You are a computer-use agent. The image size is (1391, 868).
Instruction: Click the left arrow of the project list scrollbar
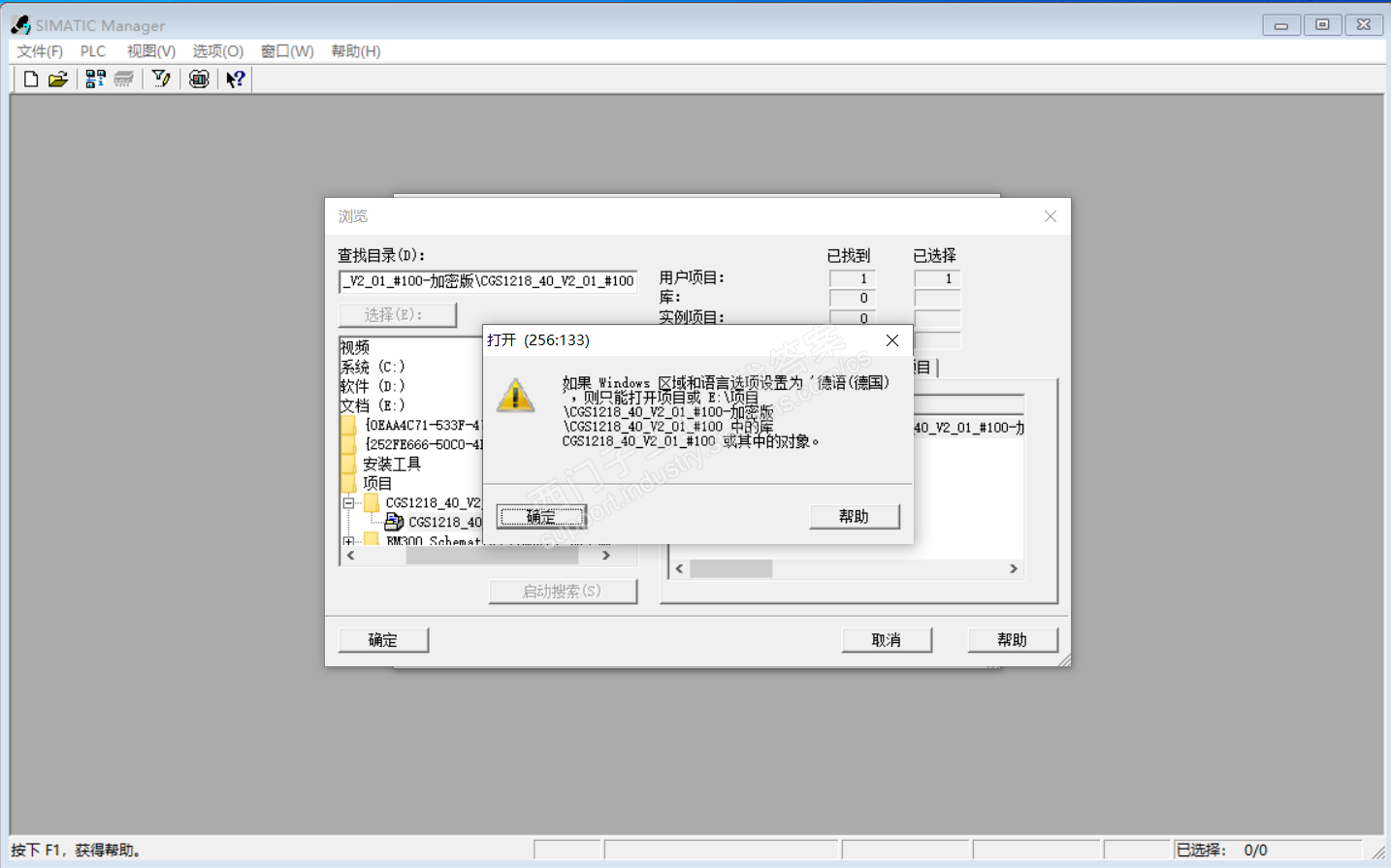[679, 568]
